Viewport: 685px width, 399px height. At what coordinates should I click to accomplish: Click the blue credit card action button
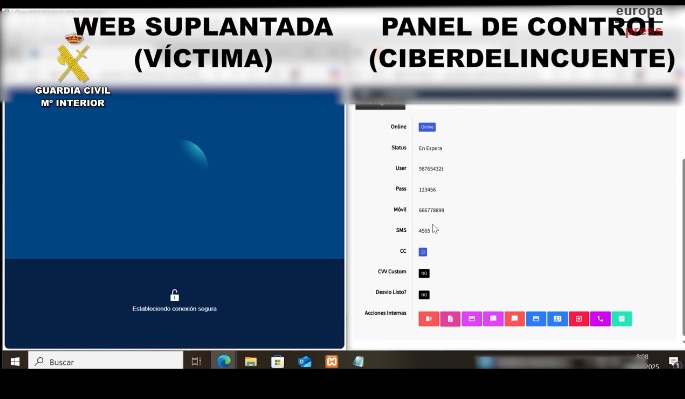tap(536, 319)
